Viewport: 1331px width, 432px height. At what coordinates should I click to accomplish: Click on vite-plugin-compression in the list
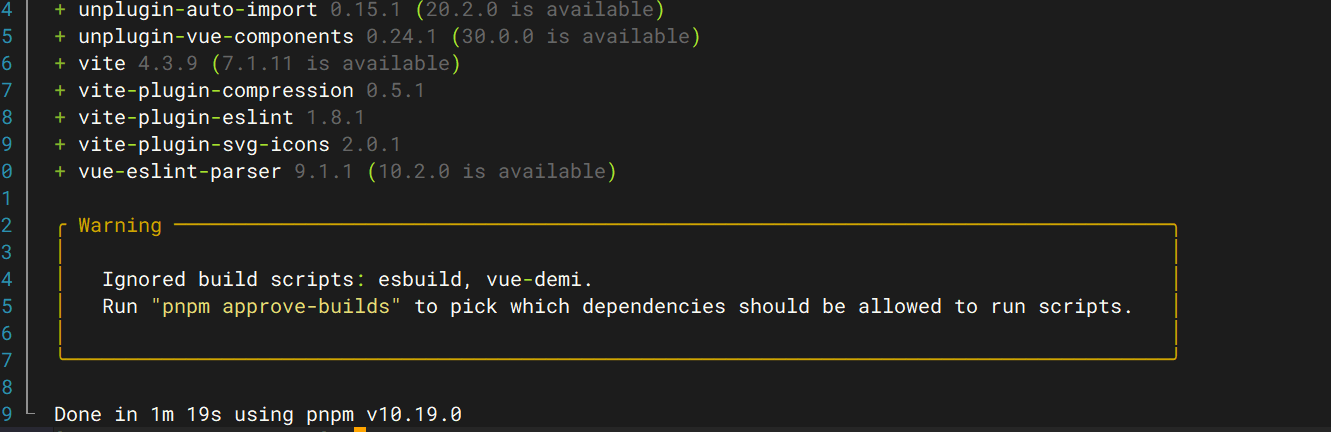point(216,91)
